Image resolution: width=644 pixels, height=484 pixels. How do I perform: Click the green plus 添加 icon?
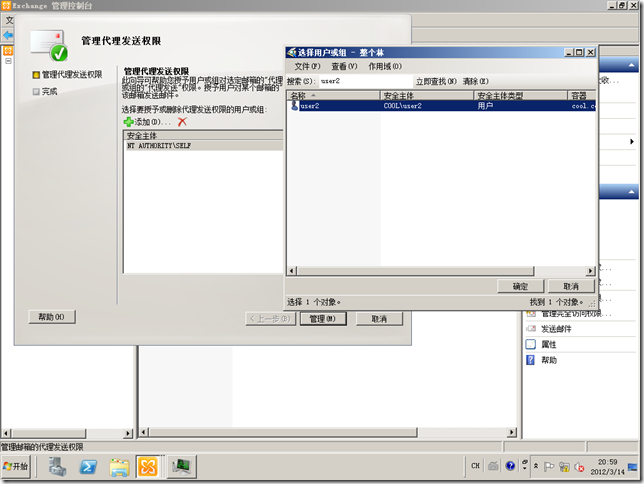pyautogui.click(x=128, y=121)
